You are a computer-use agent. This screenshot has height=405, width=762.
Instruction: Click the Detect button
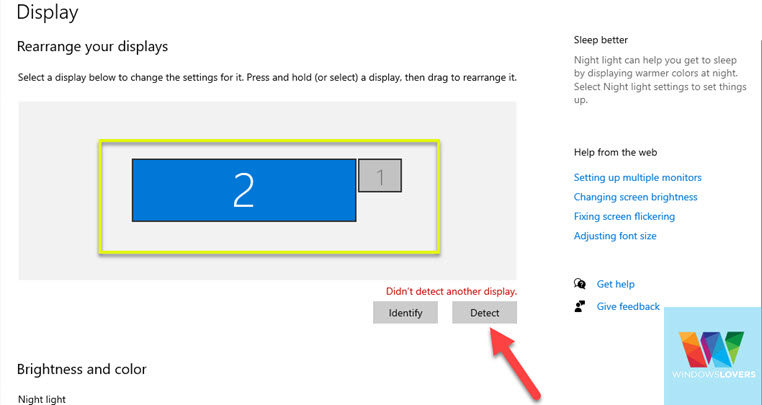click(485, 313)
